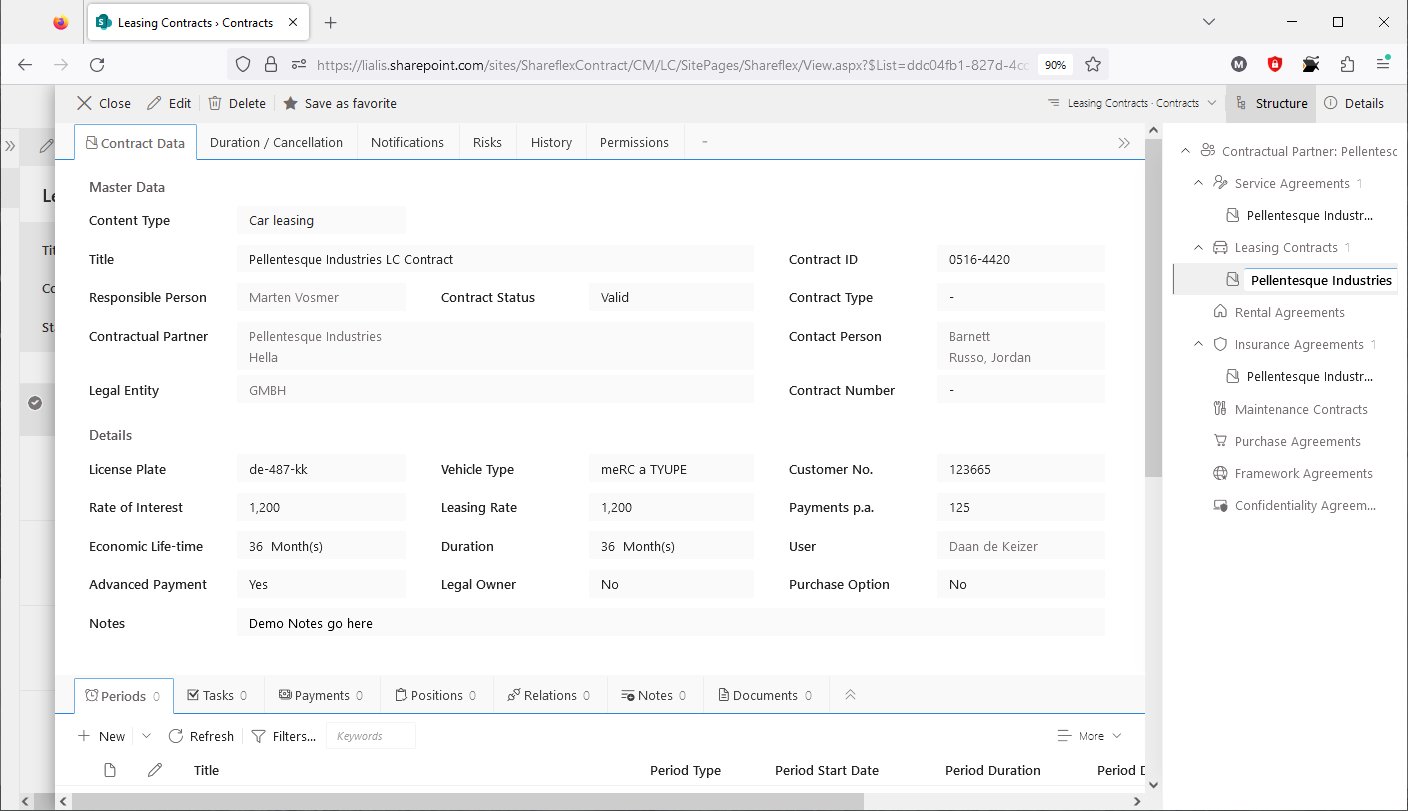Open the Duration / Cancellation tab

(276, 142)
